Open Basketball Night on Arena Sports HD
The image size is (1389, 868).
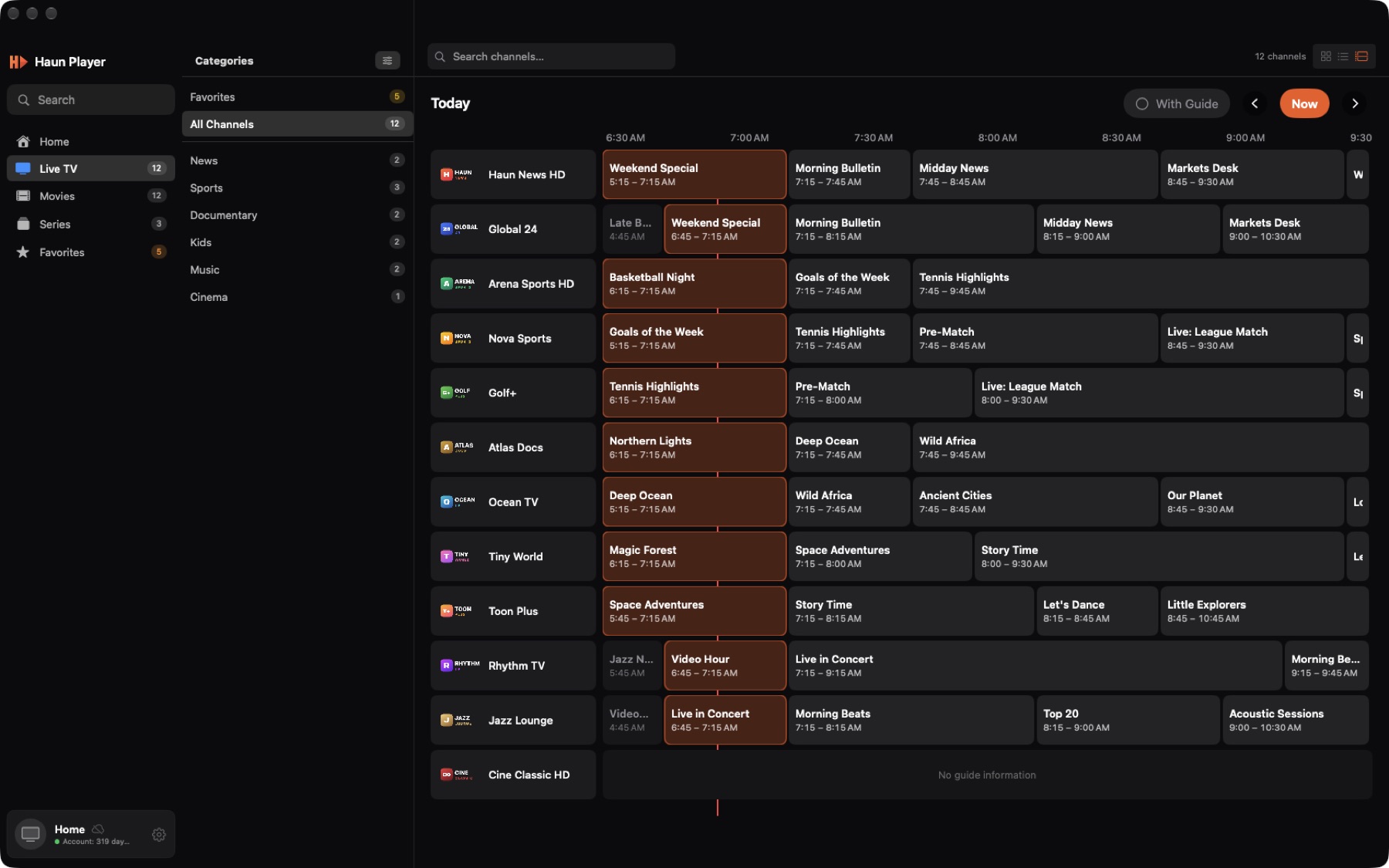(x=694, y=284)
